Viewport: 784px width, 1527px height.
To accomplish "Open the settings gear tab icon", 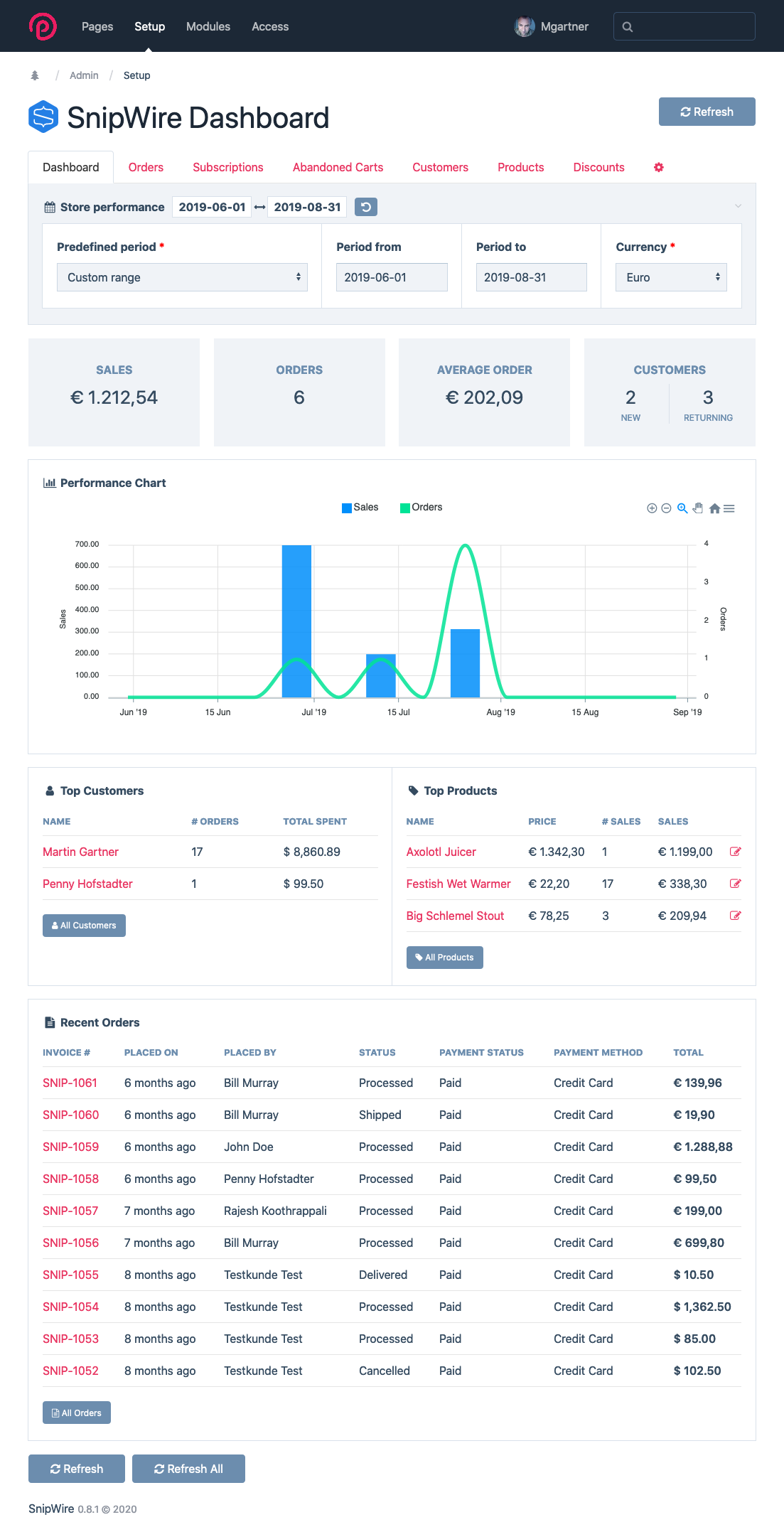I will coord(659,167).
